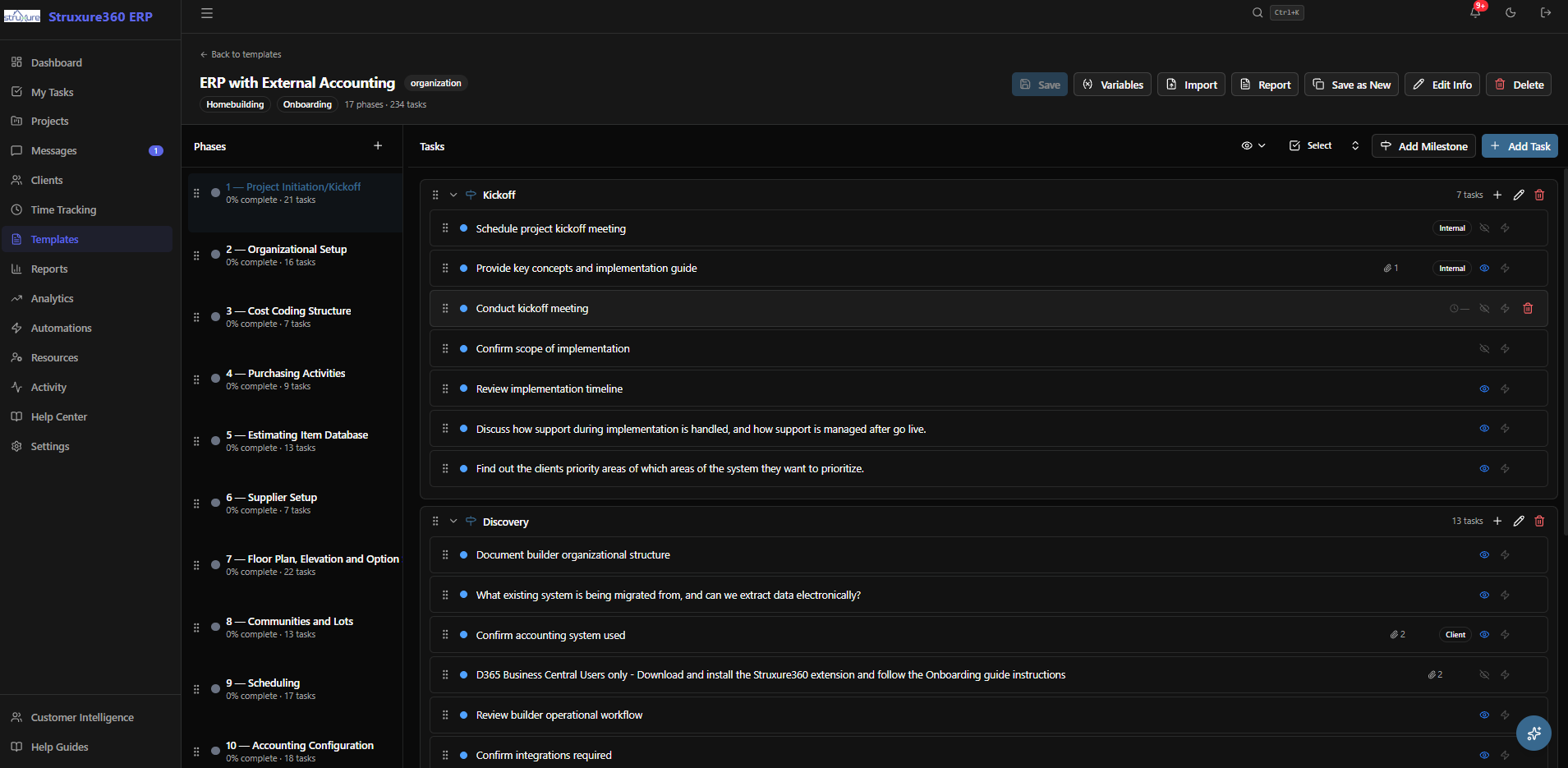Add task to Kickoff milestone plus icon
Viewport: 1568px width, 768px height.
coord(1497,195)
